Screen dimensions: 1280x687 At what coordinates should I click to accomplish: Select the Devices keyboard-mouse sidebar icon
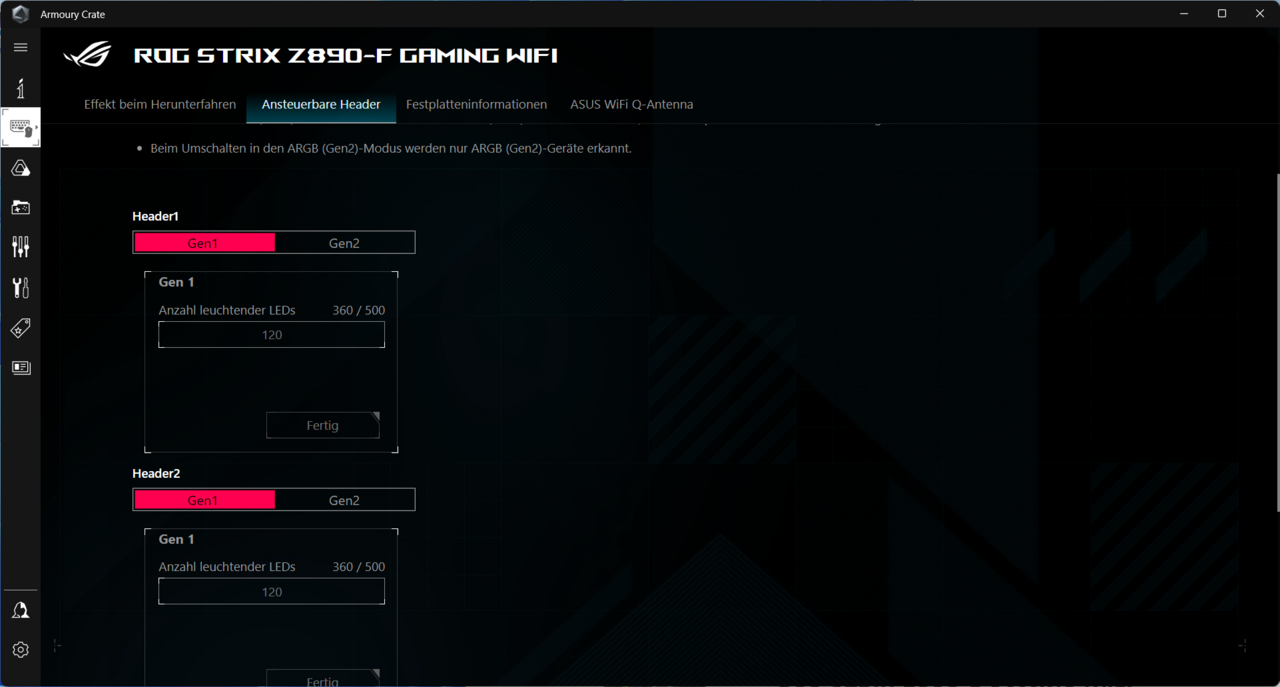(x=20, y=128)
